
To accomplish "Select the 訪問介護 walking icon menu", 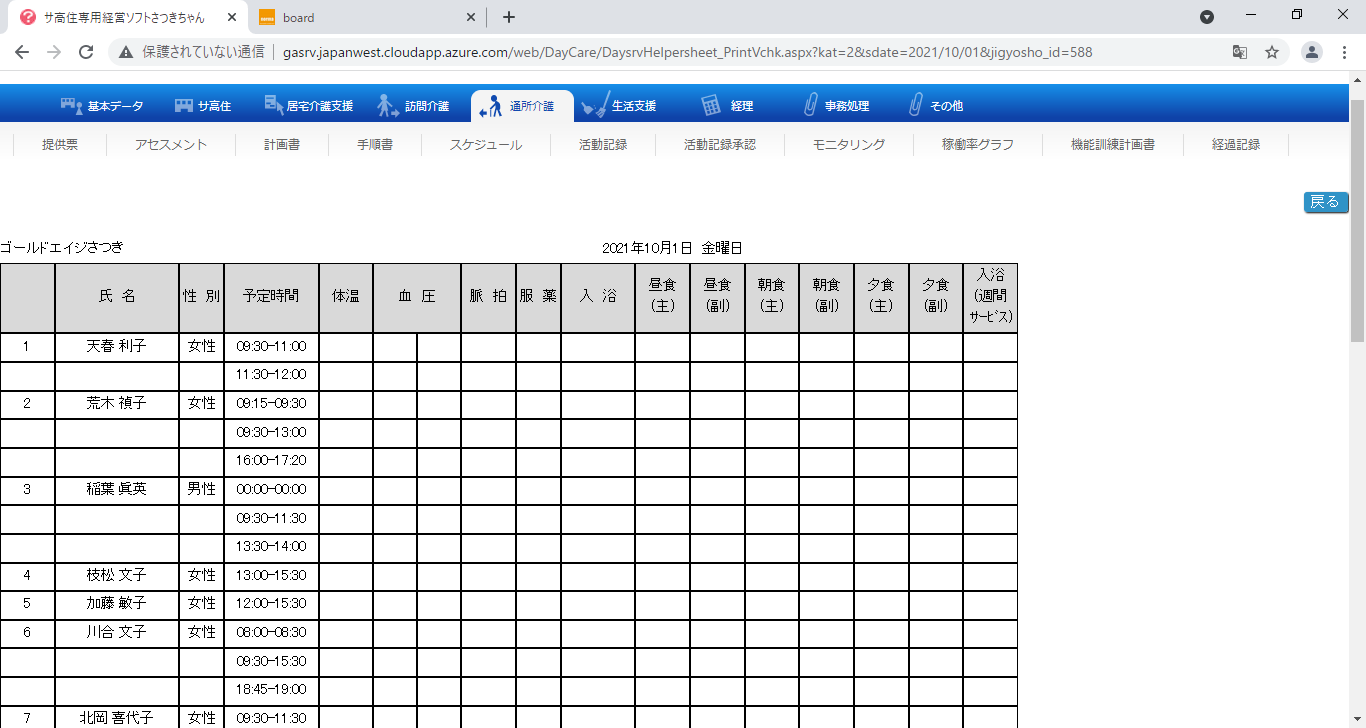I will (x=388, y=105).
